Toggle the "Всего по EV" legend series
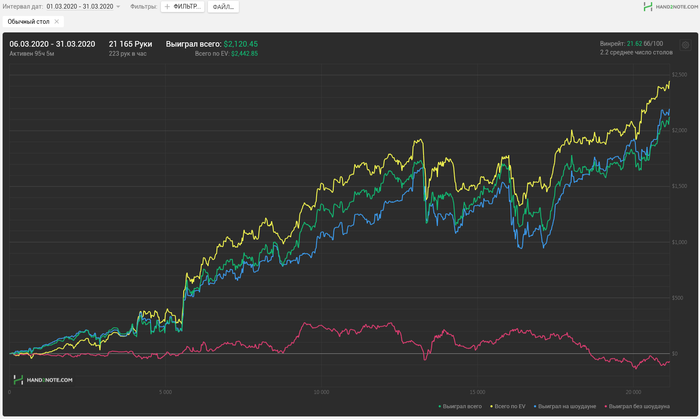This screenshot has width=700, height=419. coord(508,406)
